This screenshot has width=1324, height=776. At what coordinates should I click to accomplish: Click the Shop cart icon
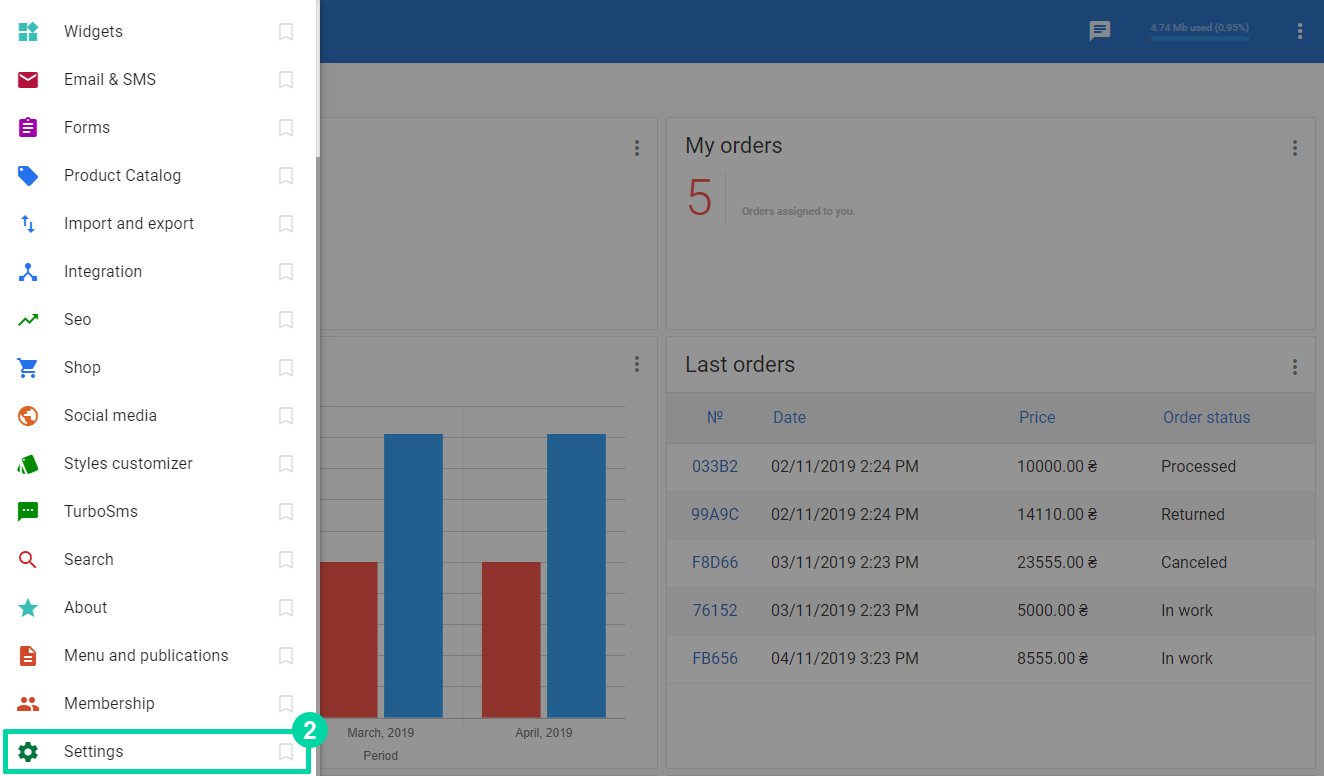click(x=28, y=368)
